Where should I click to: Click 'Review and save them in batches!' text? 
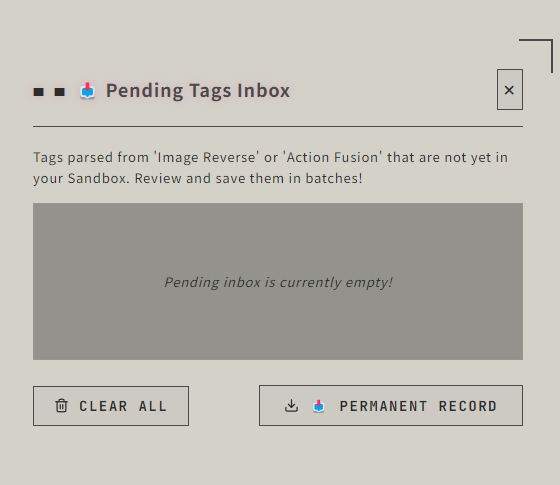point(249,178)
